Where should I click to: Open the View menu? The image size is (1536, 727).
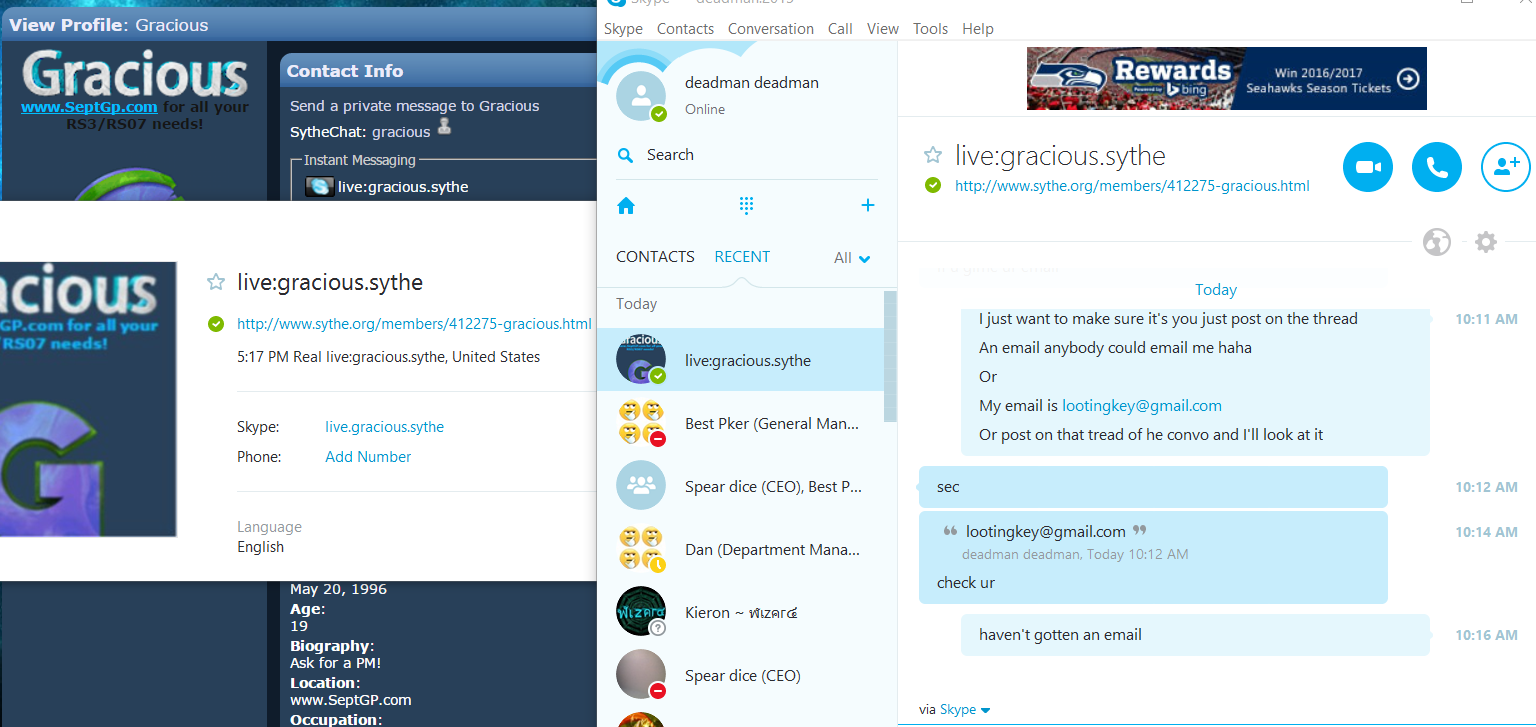pyautogui.click(x=883, y=29)
